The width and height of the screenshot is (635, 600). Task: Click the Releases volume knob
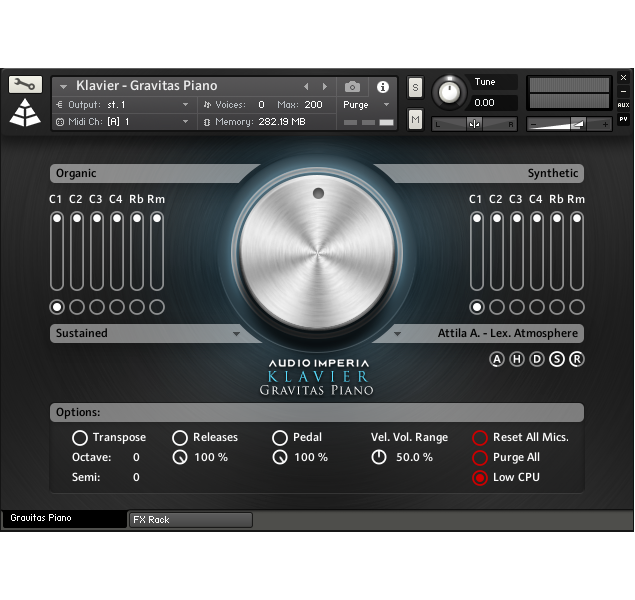point(180,457)
